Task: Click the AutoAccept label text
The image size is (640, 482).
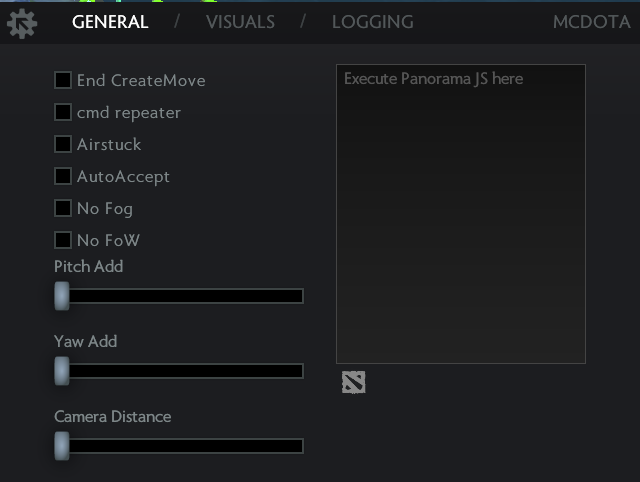Action: click(x=123, y=177)
